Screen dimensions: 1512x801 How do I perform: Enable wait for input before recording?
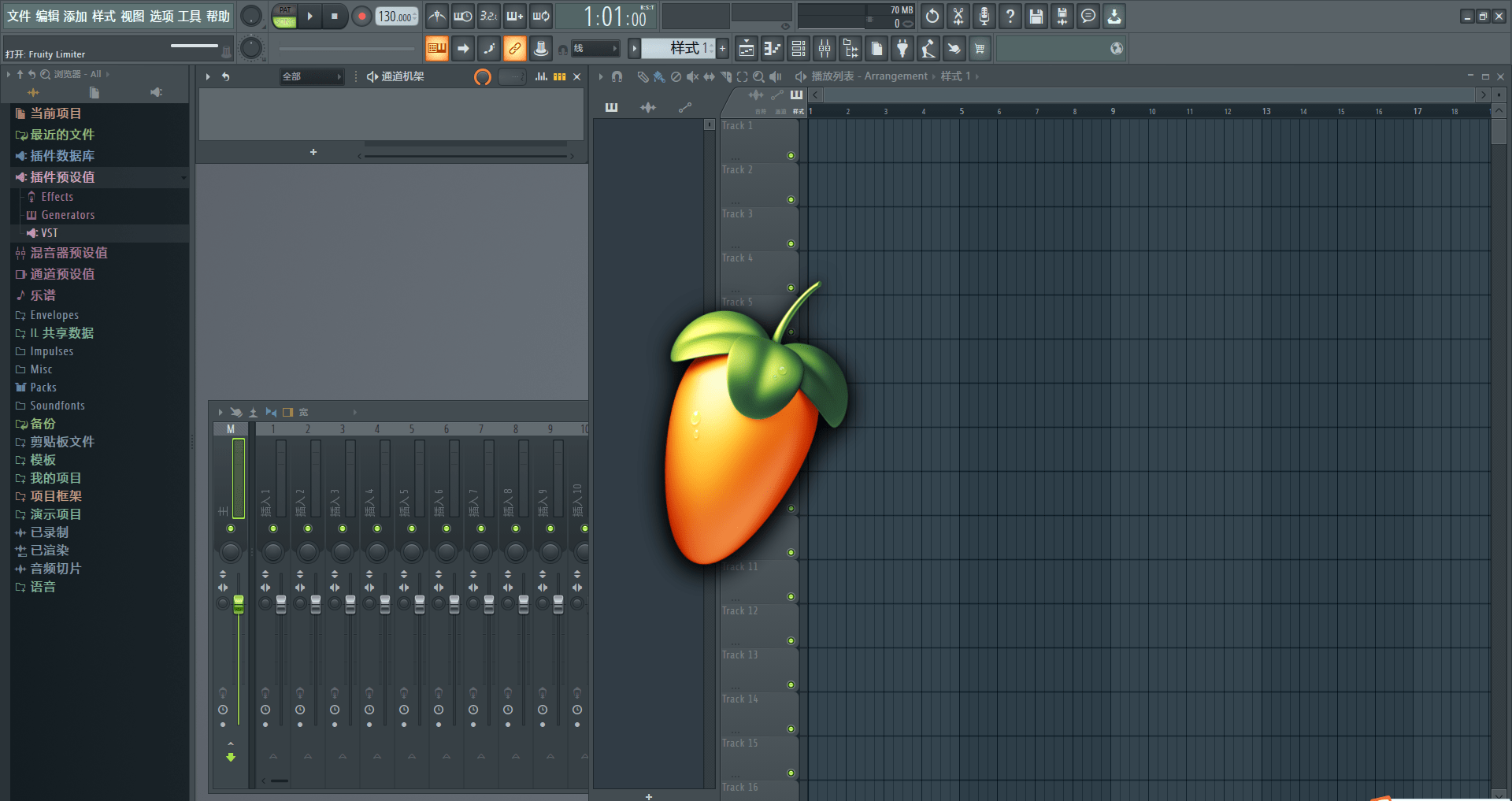462,16
